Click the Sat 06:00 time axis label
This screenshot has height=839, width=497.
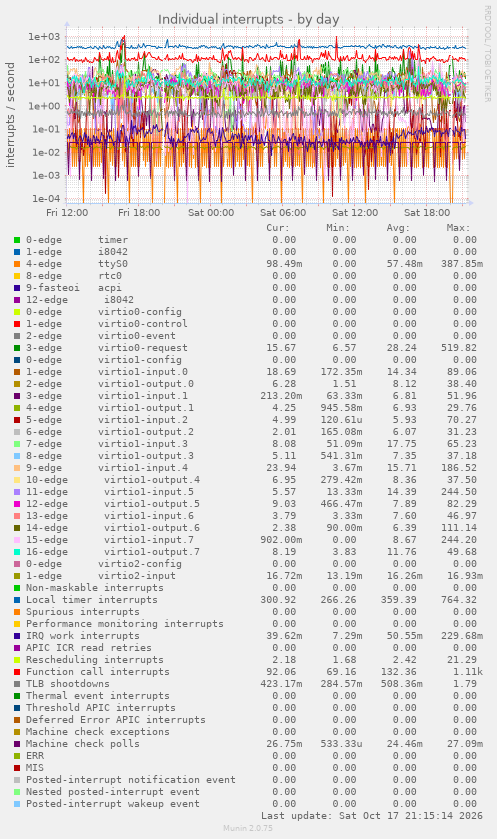click(x=283, y=212)
